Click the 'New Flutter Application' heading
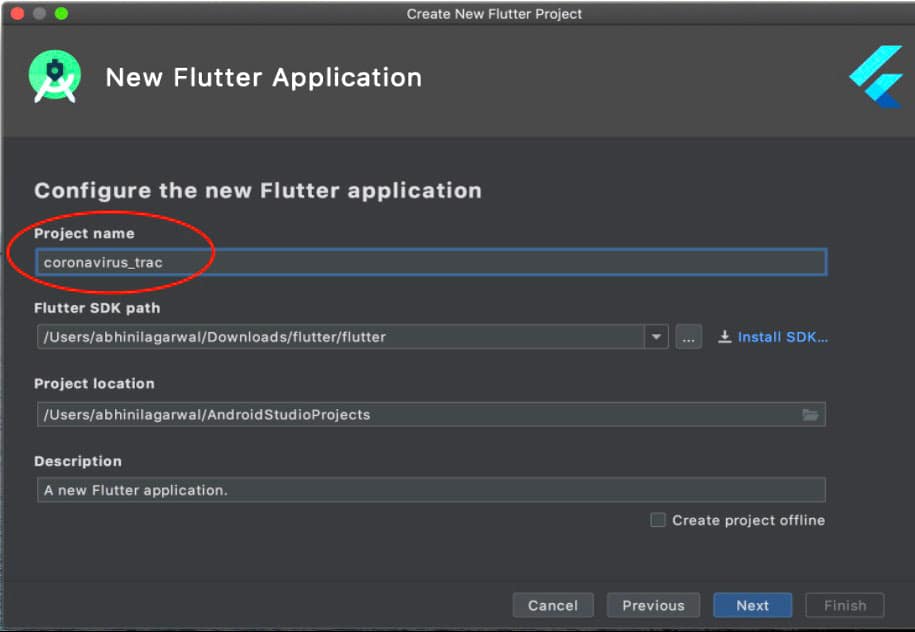This screenshot has width=915, height=632. pos(263,77)
